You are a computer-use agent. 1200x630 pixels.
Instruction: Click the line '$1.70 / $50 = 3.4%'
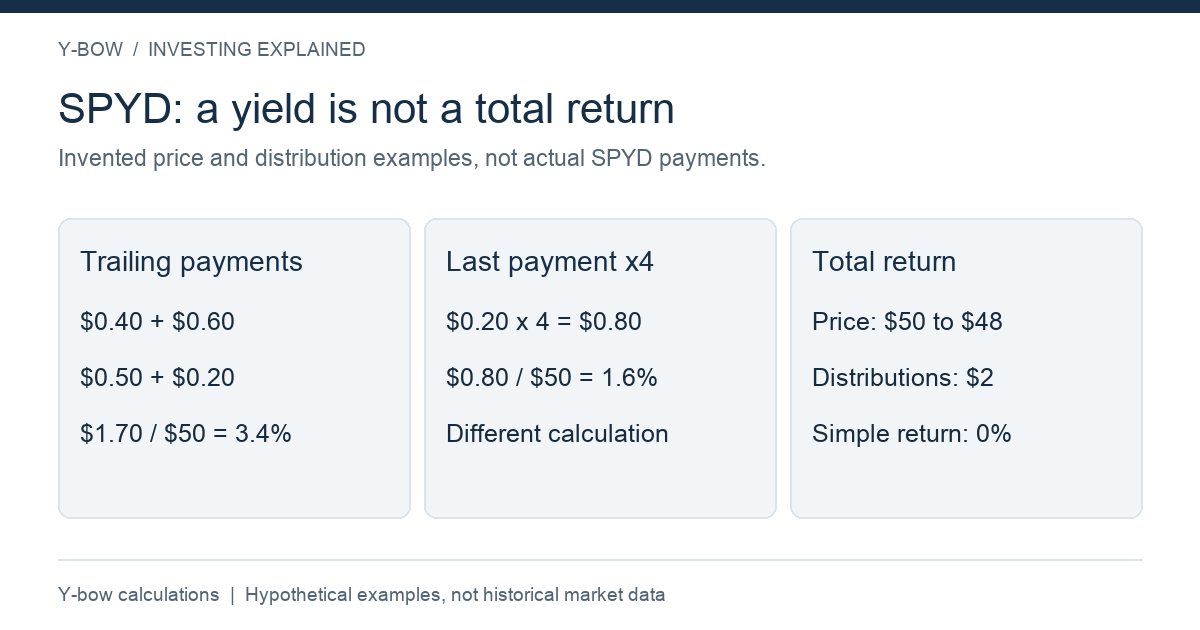click(x=186, y=434)
